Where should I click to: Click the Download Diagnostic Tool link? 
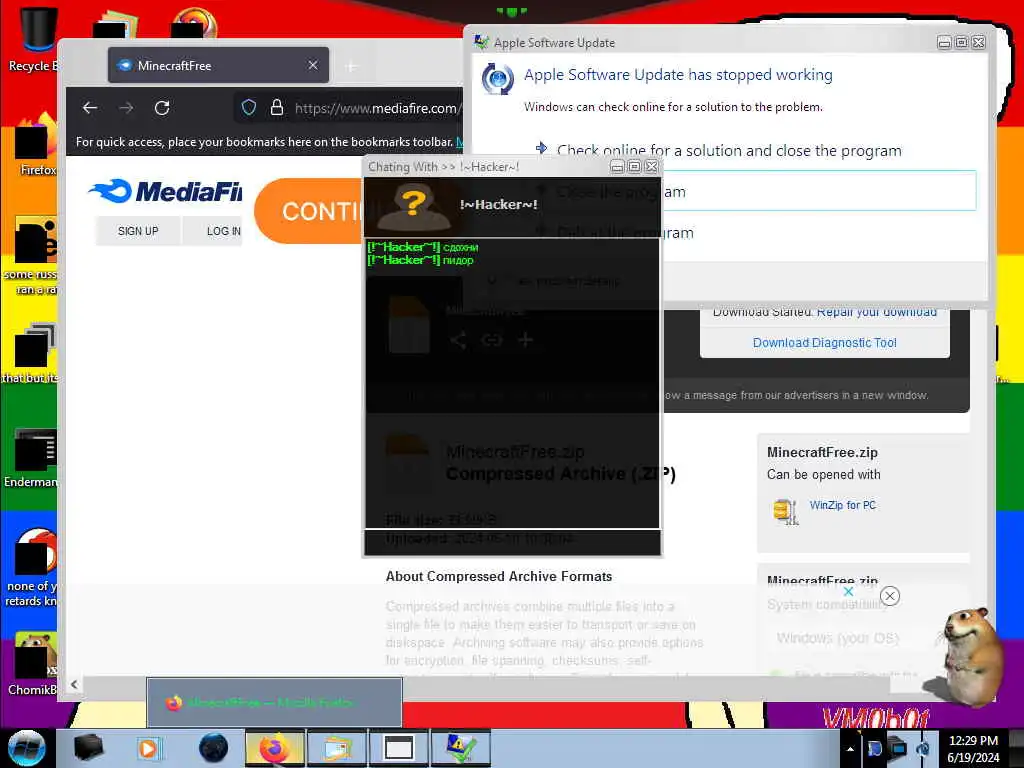tap(824, 343)
